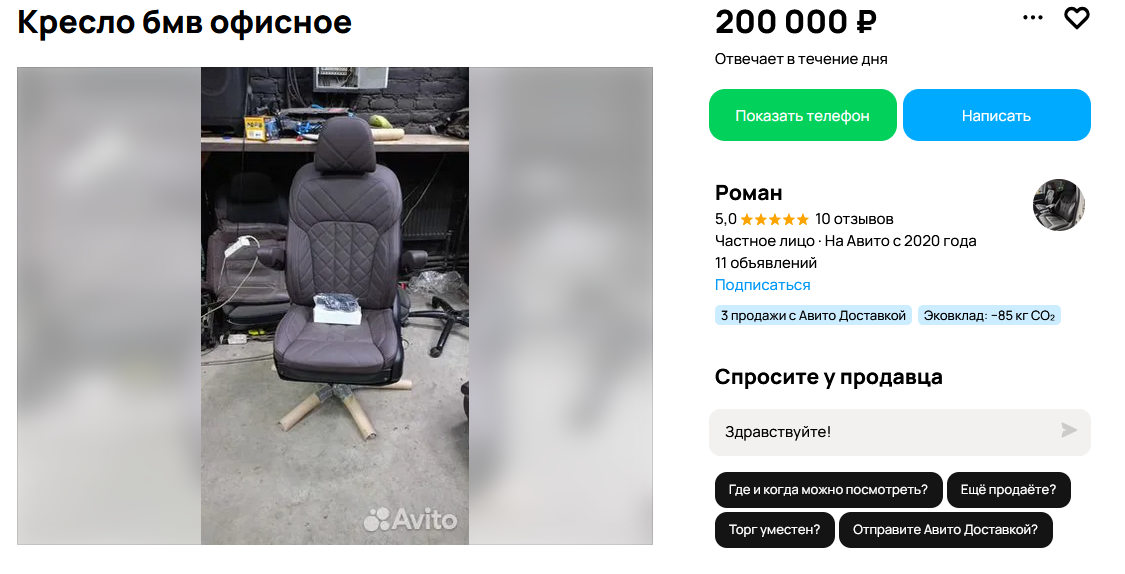Click the blue Написать button
The width and height of the screenshot is (1125, 574).
(x=997, y=115)
